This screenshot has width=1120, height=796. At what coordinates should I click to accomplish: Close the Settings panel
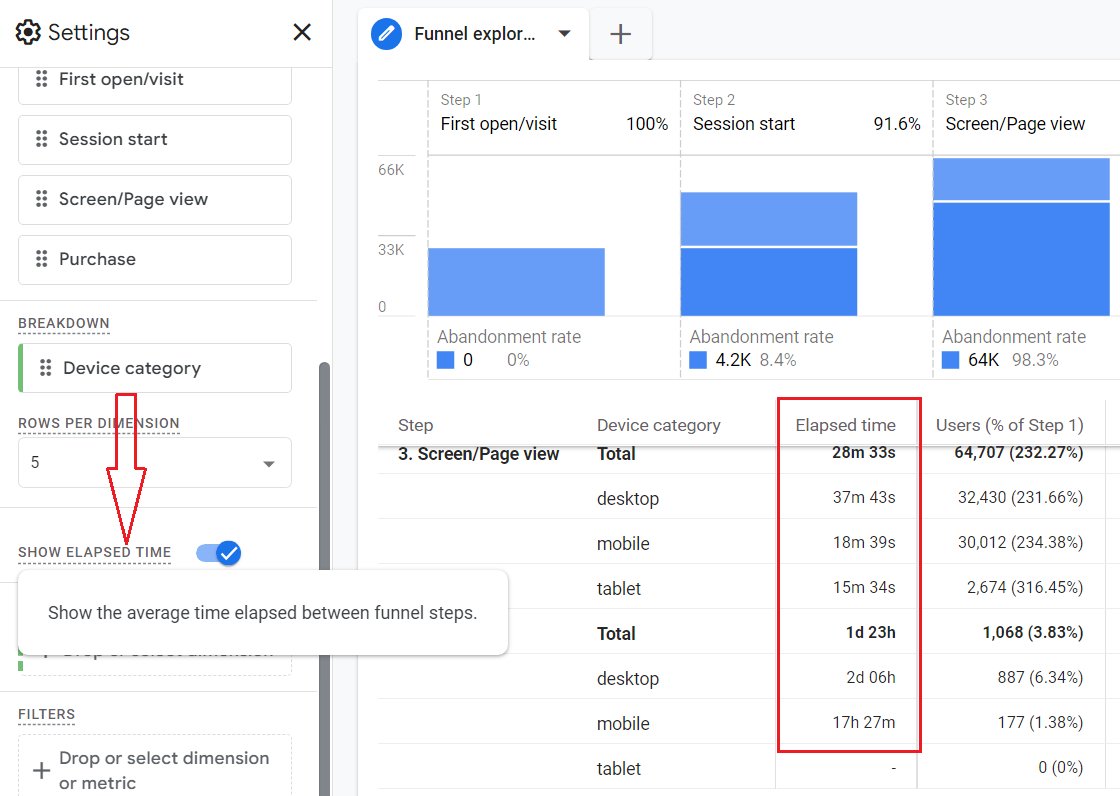pyautogui.click(x=302, y=31)
